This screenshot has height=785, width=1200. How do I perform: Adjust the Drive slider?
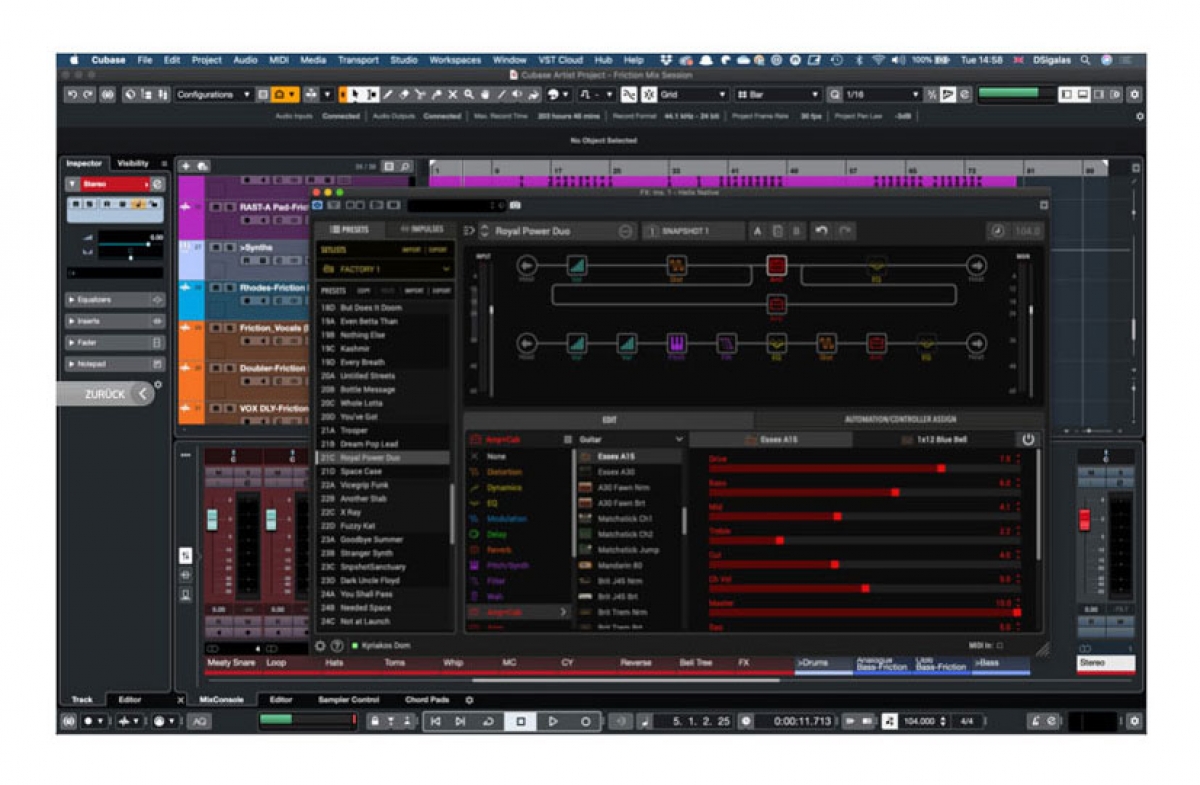[864, 467]
